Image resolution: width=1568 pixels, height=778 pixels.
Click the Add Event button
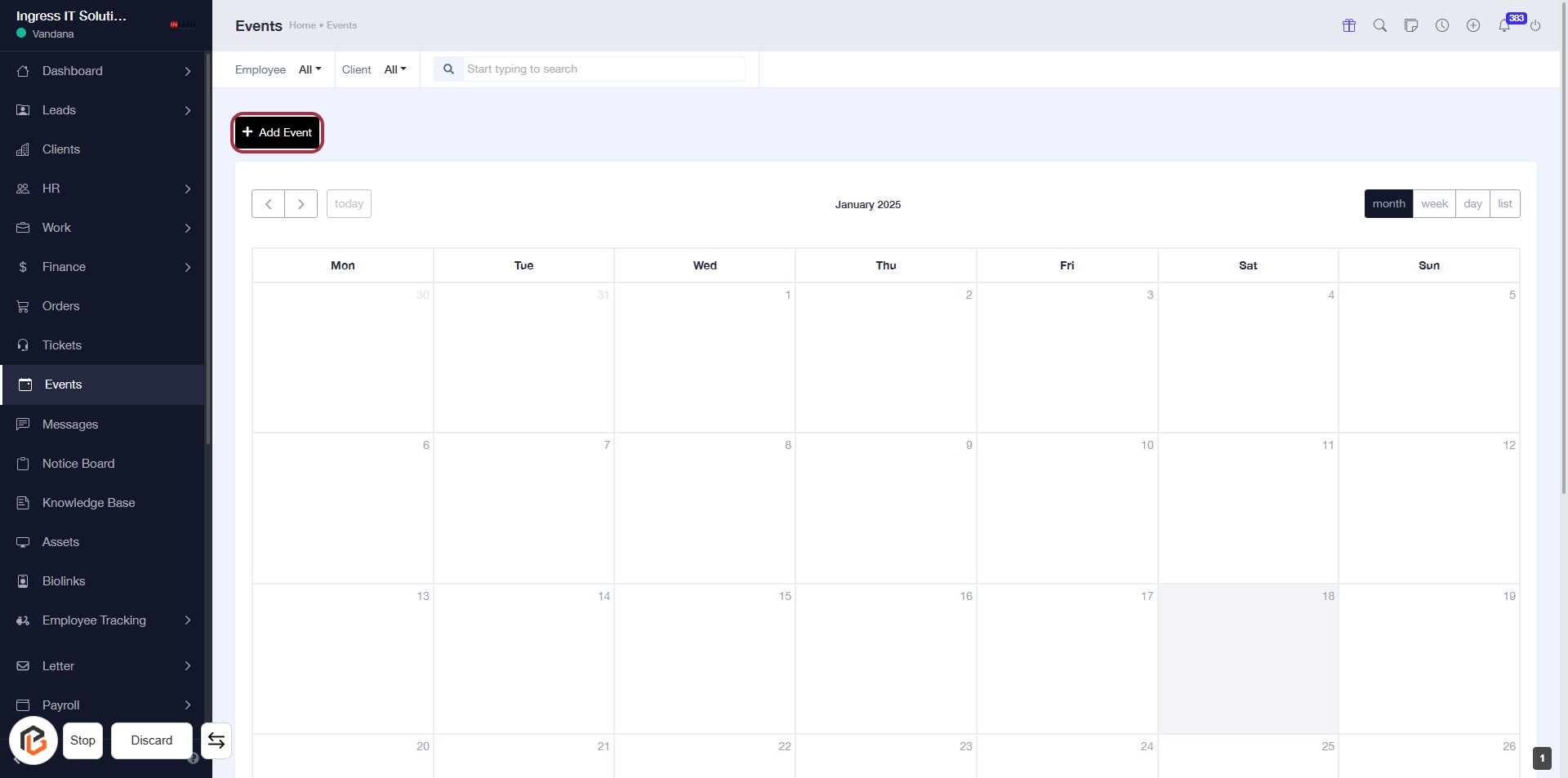tap(278, 132)
